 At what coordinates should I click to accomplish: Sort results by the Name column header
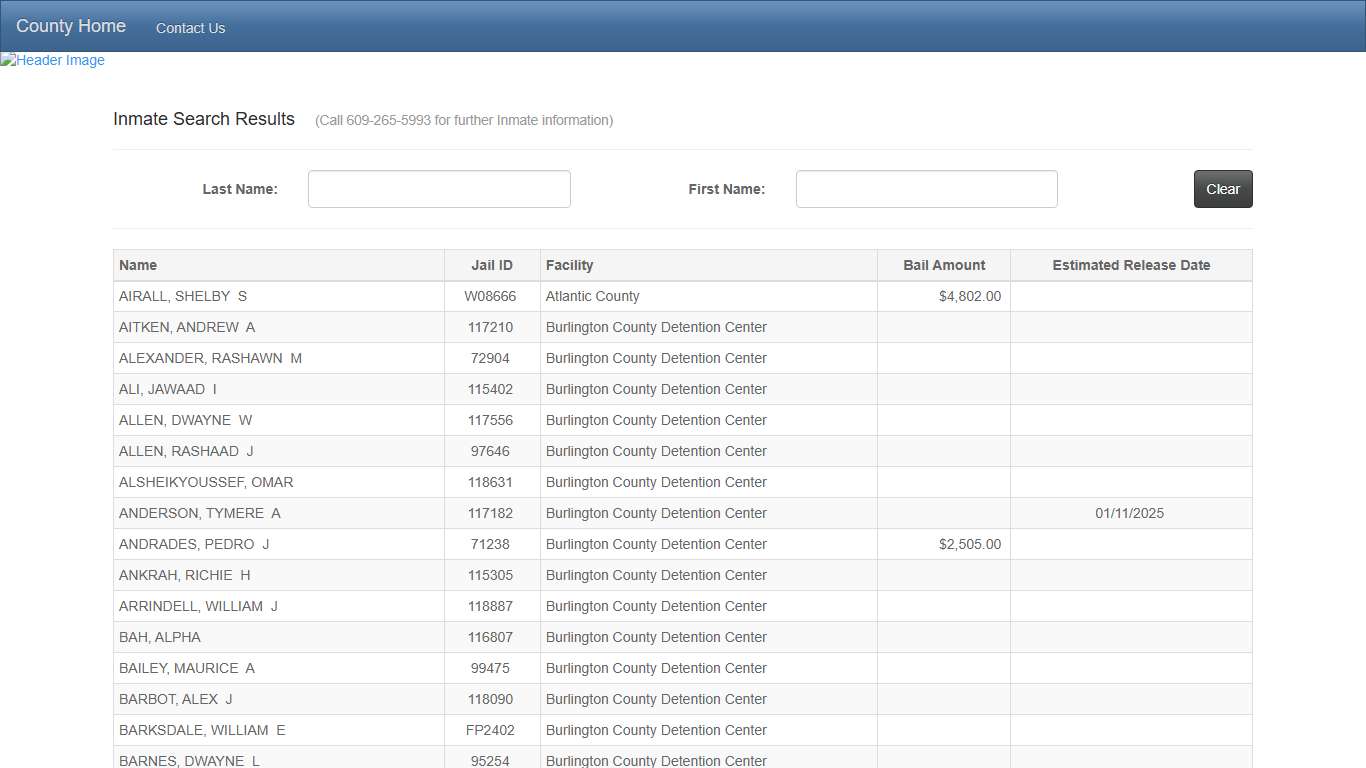click(137, 265)
